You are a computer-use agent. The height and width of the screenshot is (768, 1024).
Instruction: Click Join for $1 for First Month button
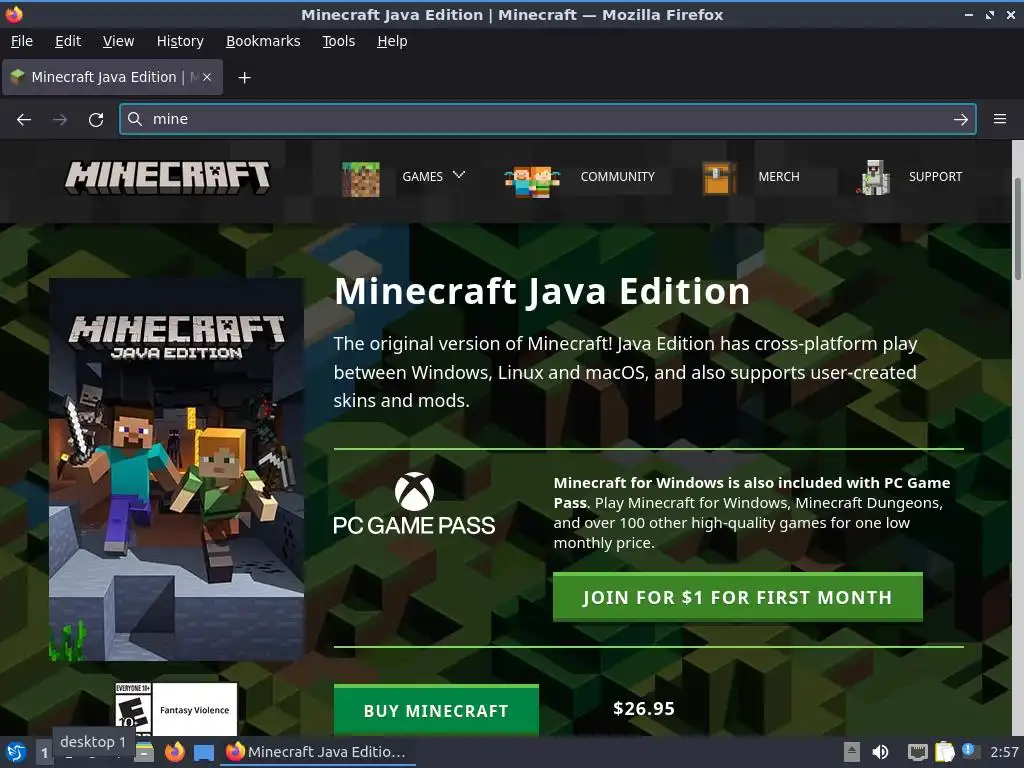(737, 597)
